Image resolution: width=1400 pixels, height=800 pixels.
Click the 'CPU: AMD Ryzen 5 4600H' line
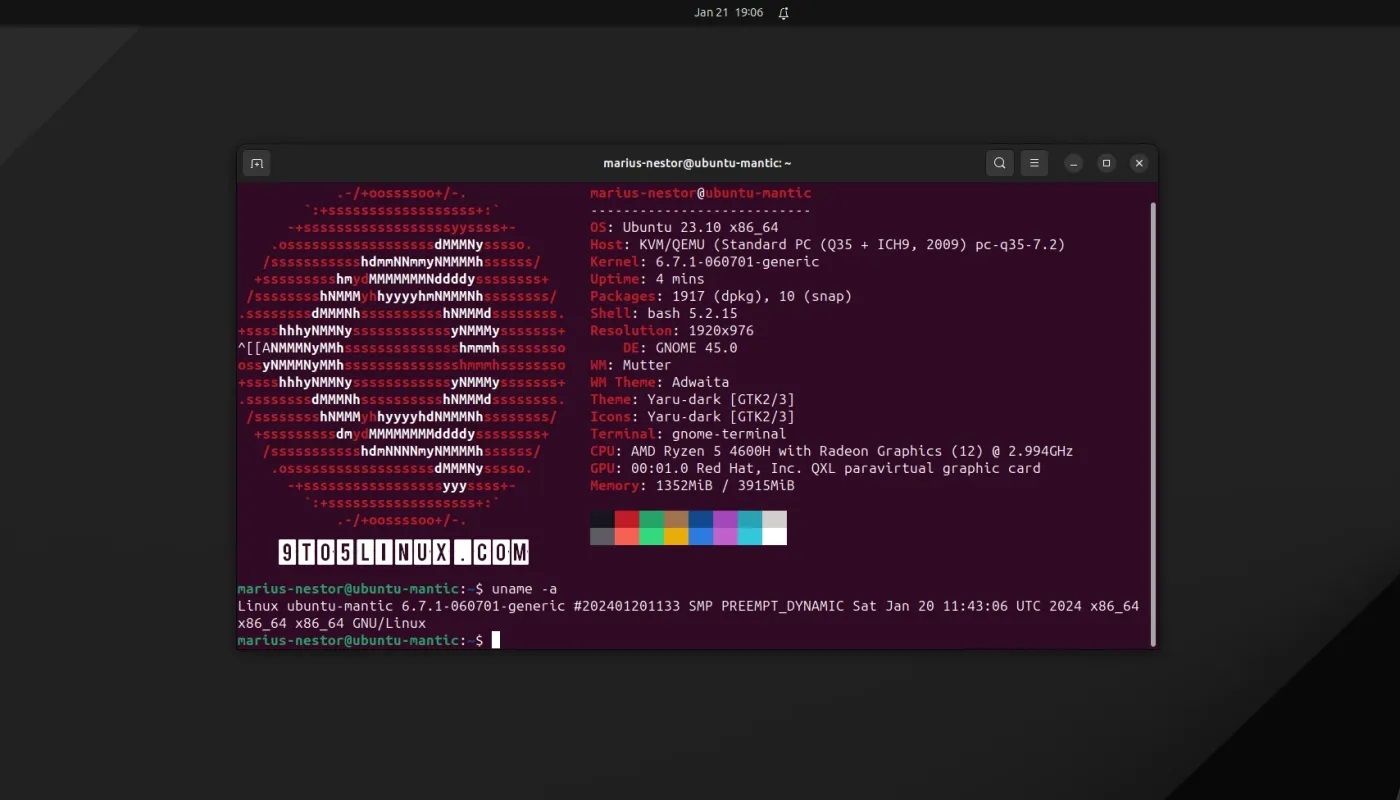coord(831,451)
